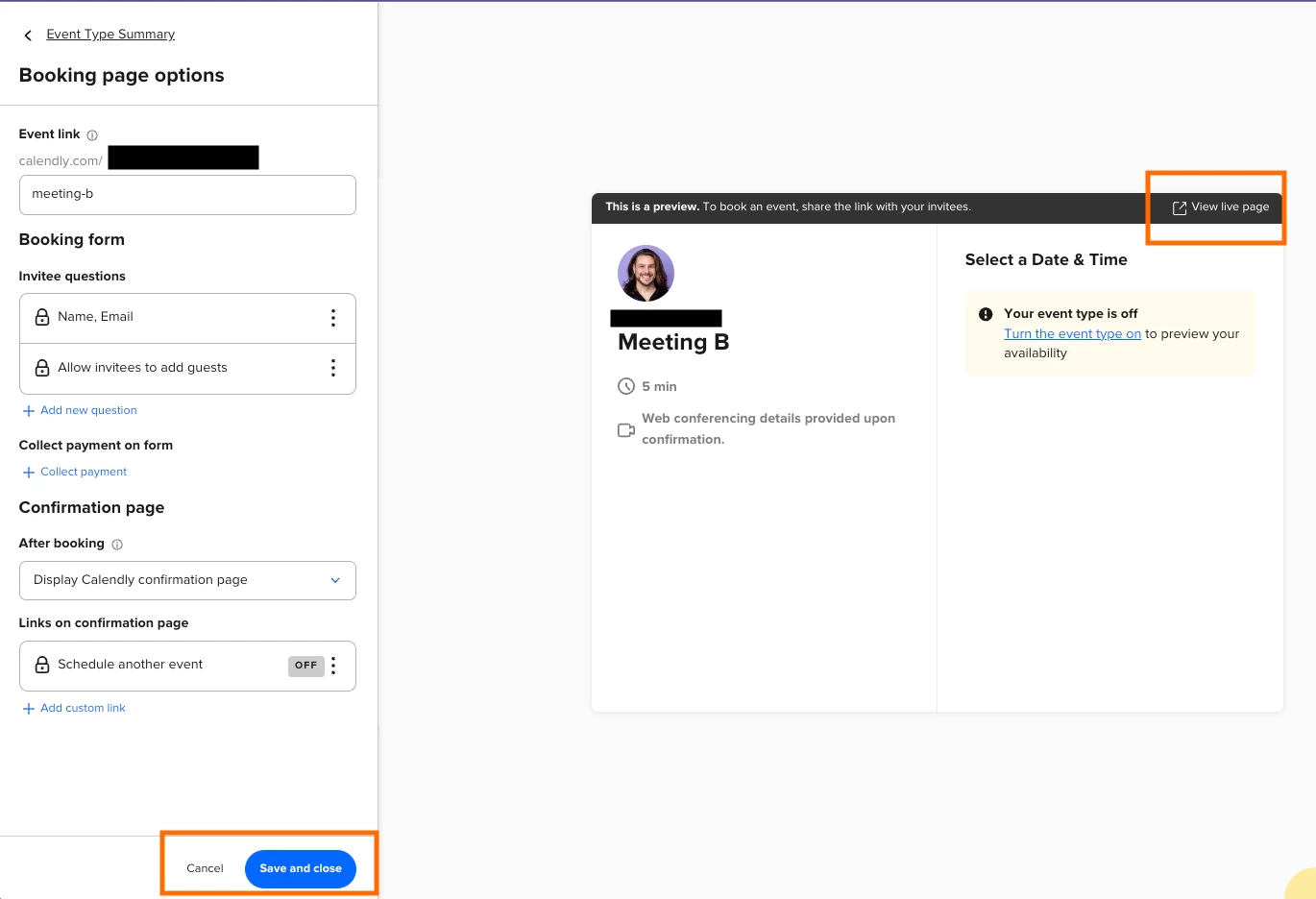Screen dimensions: 1316x899
Task: Open the three-dot menu for invitee guests option
Action: coord(333,368)
